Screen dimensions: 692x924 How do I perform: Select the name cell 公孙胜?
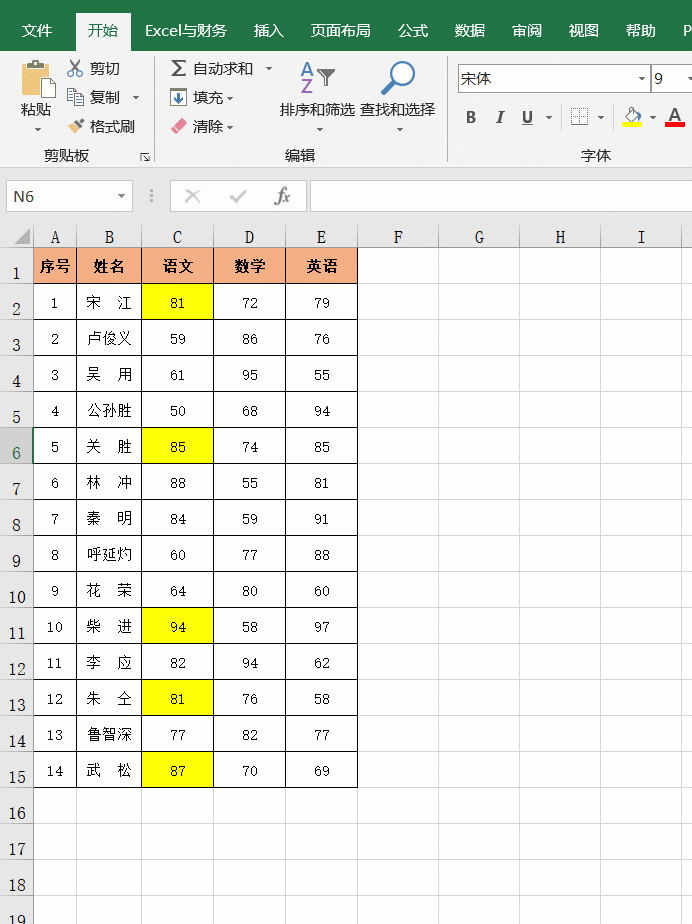click(109, 410)
